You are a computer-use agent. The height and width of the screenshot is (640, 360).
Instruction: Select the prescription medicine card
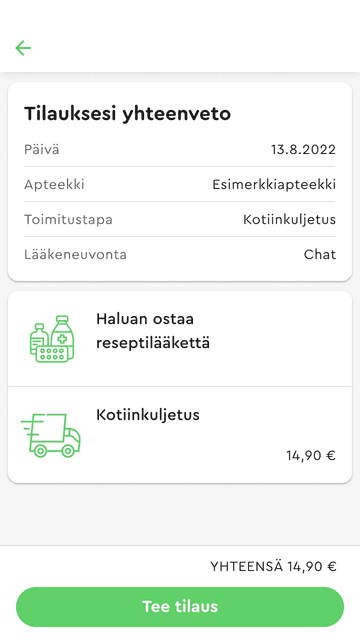tap(180, 339)
